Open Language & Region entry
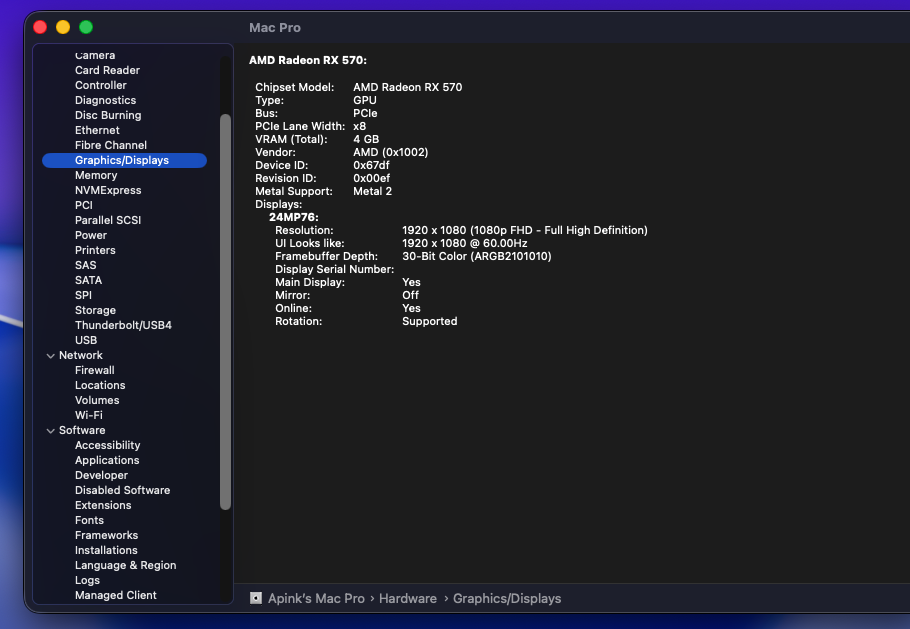Image resolution: width=910 pixels, height=629 pixels. pyautogui.click(x=125, y=566)
